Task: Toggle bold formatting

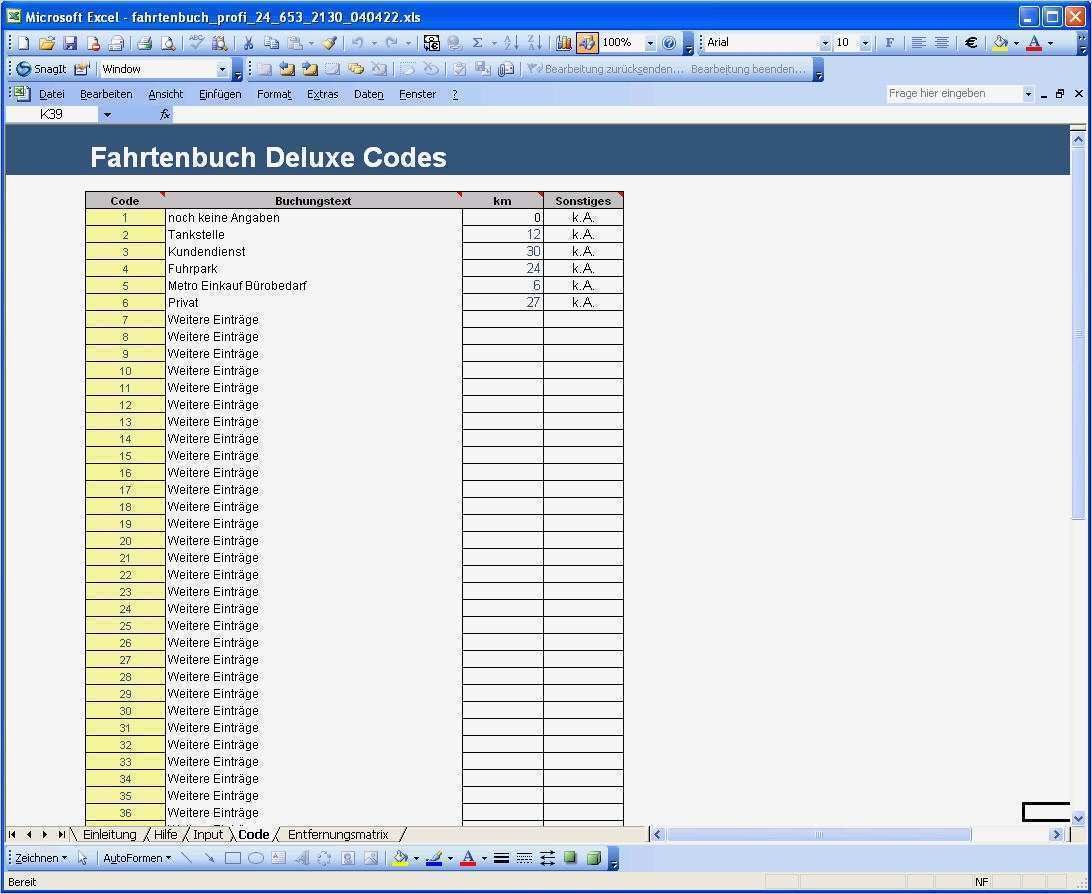Action: tap(890, 42)
